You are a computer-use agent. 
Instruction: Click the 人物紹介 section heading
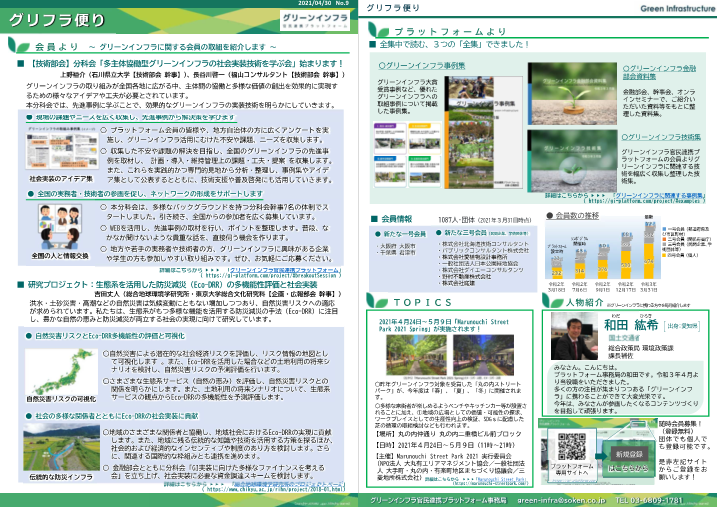pos(586,301)
